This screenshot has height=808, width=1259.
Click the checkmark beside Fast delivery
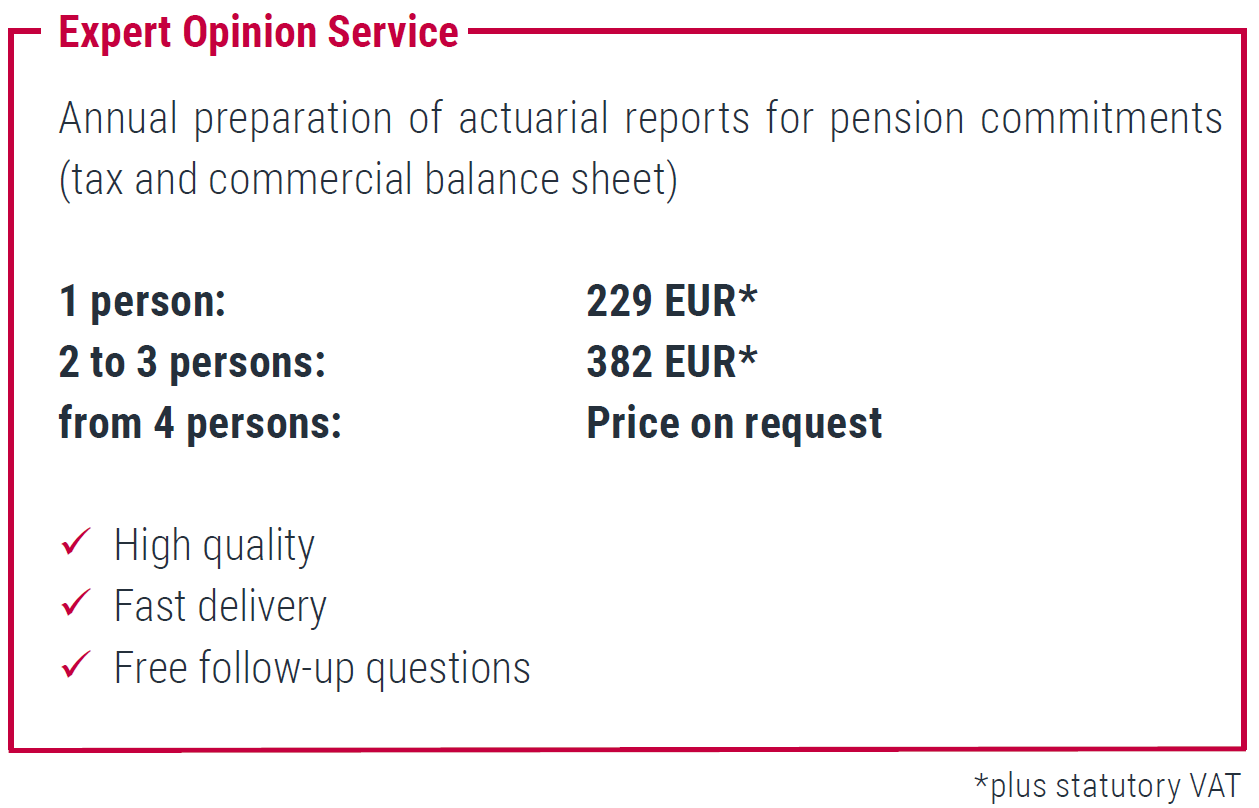point(76,604)
